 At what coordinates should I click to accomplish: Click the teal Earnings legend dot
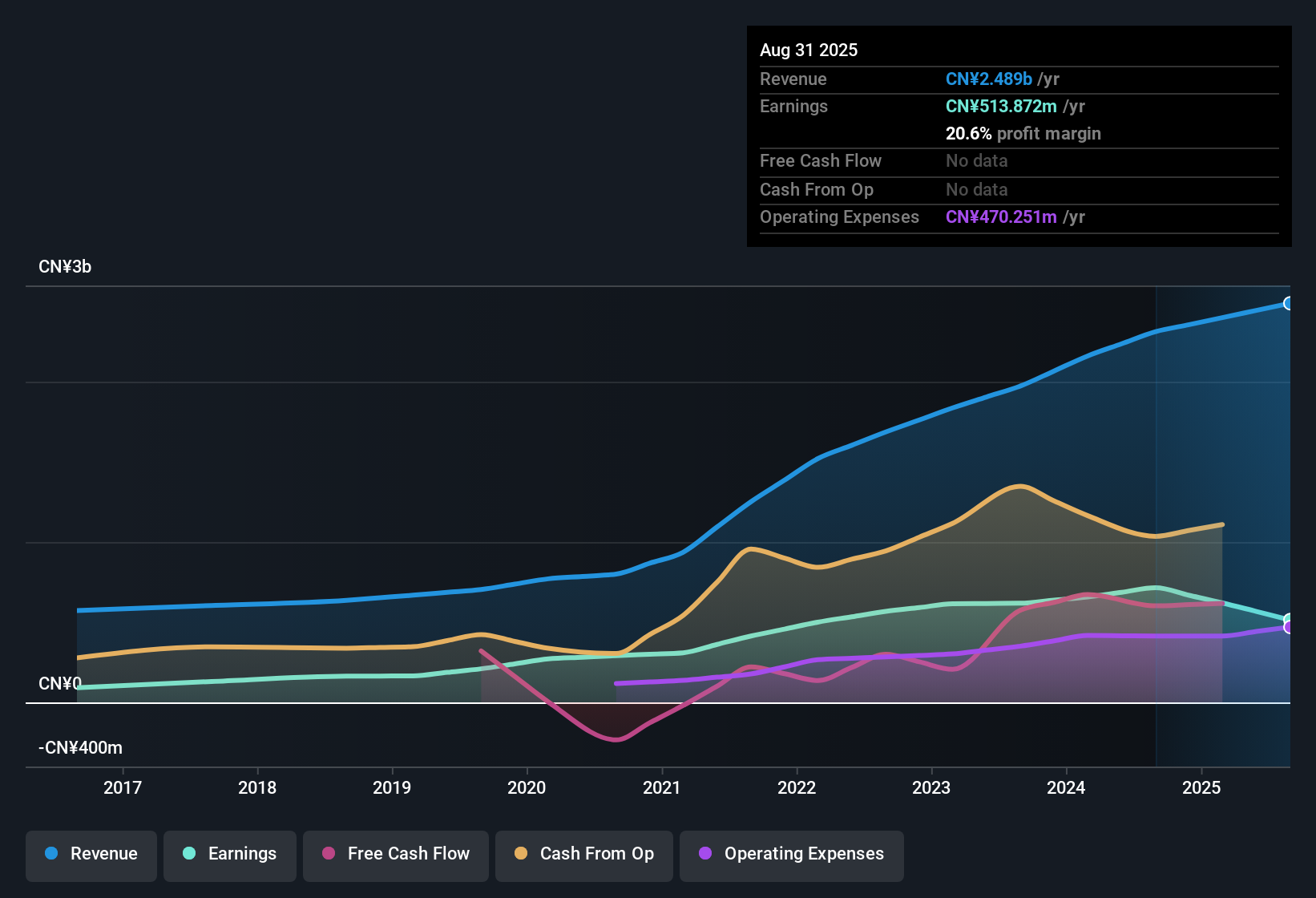click(188, 854)
